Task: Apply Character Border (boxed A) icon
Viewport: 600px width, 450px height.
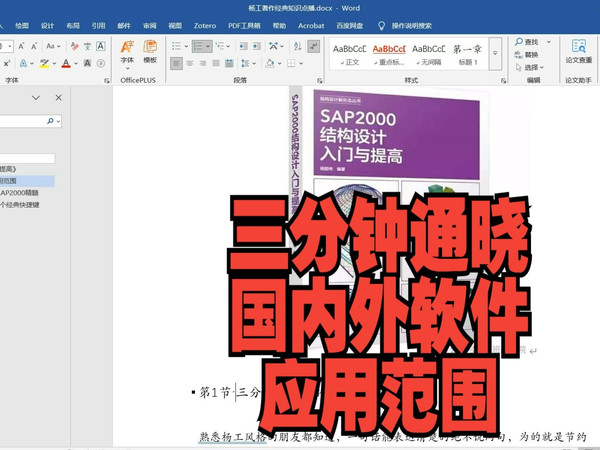Action: click(x=101, y=46)
